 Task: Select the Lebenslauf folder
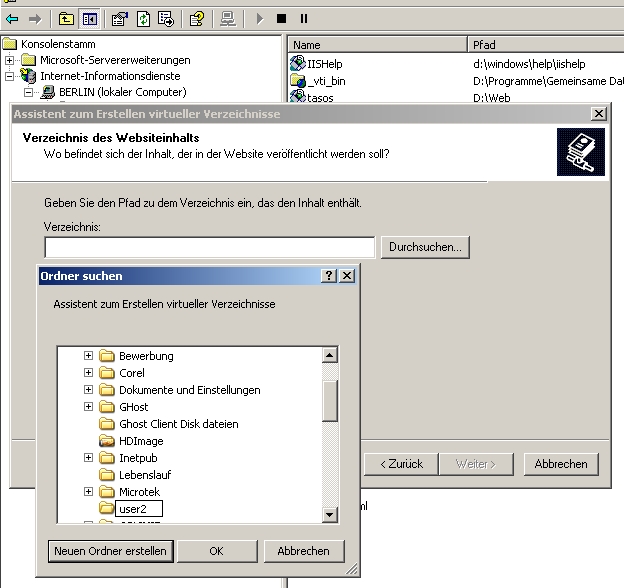[x=143, y=475]
